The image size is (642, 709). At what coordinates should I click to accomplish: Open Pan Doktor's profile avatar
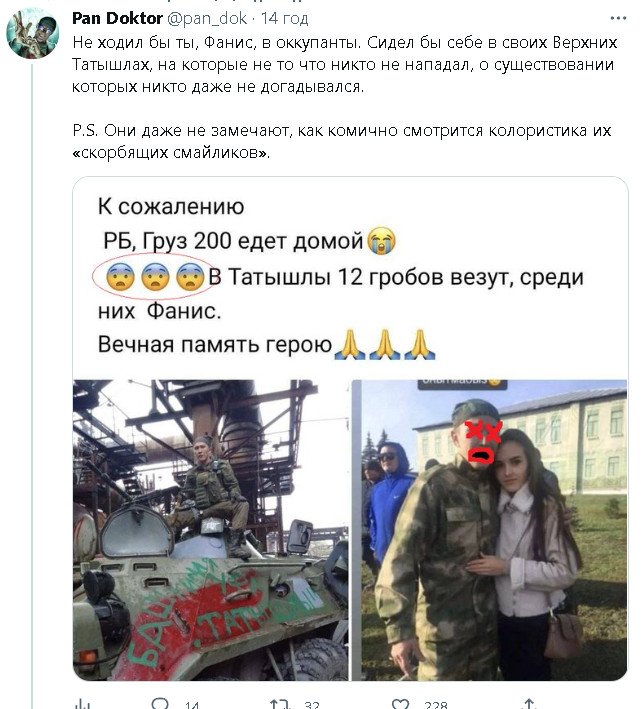click(33, 33)
